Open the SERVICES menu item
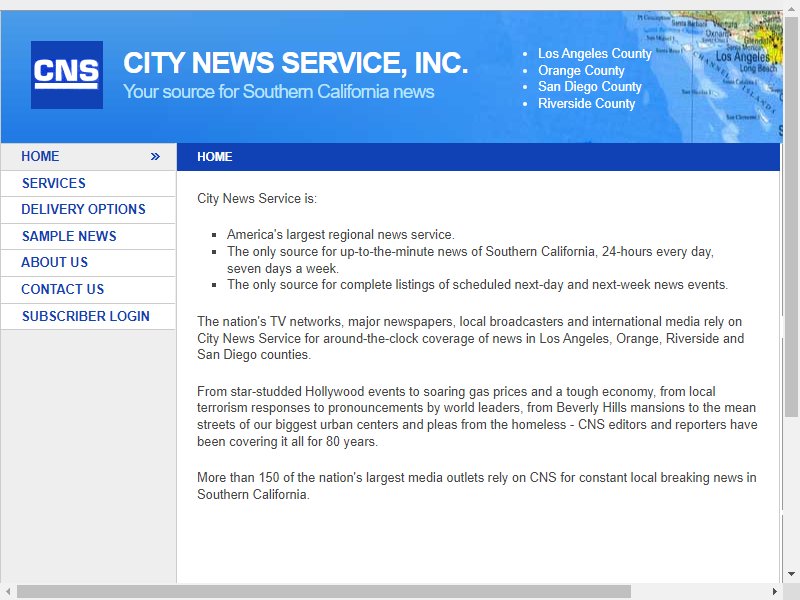 click(x=89, y=183)
